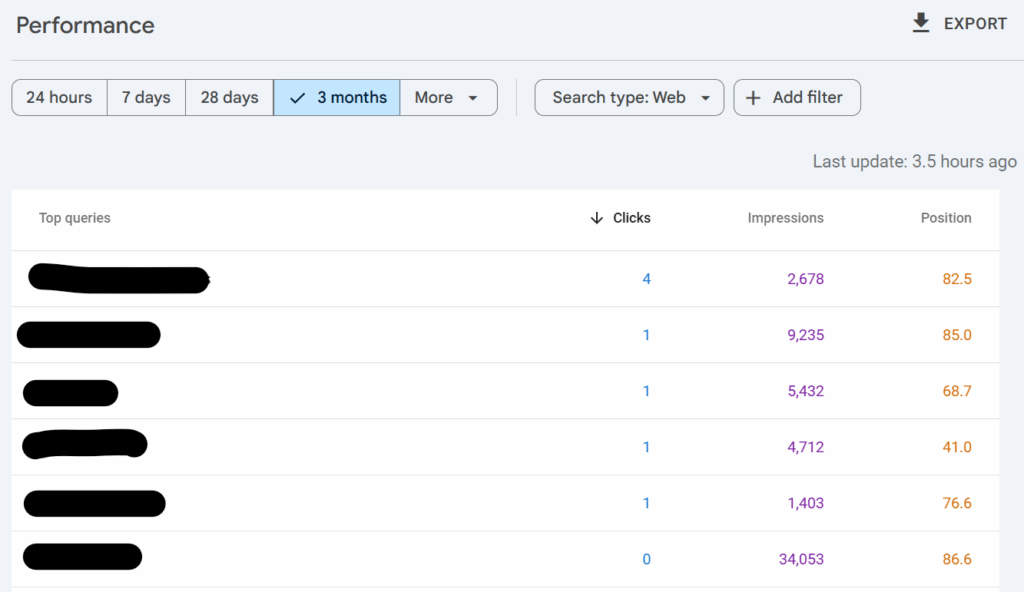The image size is (1024, 592).
Task: Sort by the Position column header
Action: click(946, 218)
